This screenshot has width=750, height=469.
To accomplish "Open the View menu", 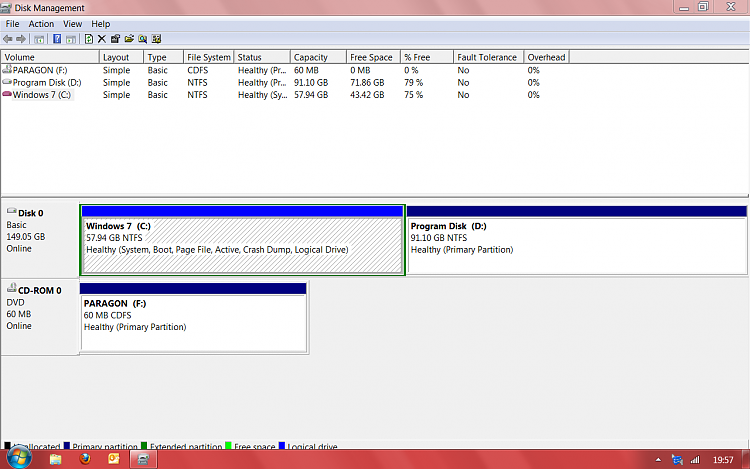I will pyautogui.click(x=72, y=24).
